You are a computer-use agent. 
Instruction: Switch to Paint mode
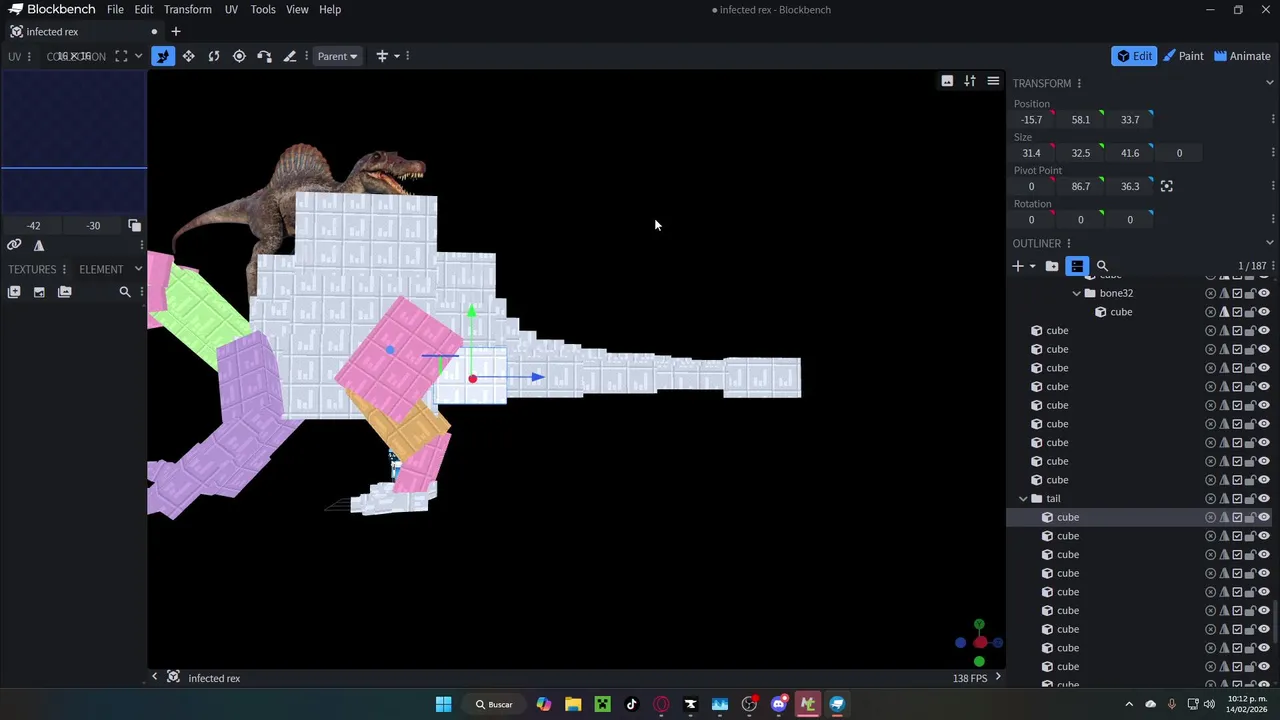(1184, 56)
